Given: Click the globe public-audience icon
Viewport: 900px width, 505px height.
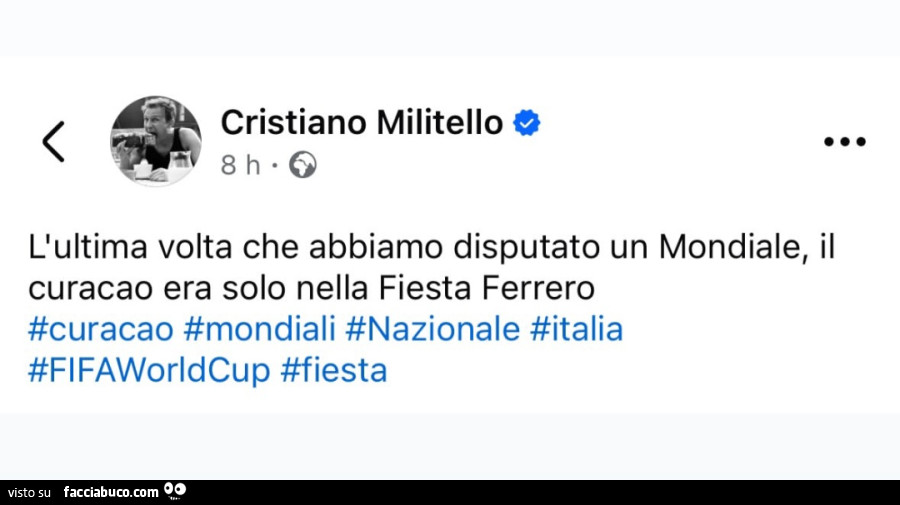Looking at the screenshot, I should 302,166.
